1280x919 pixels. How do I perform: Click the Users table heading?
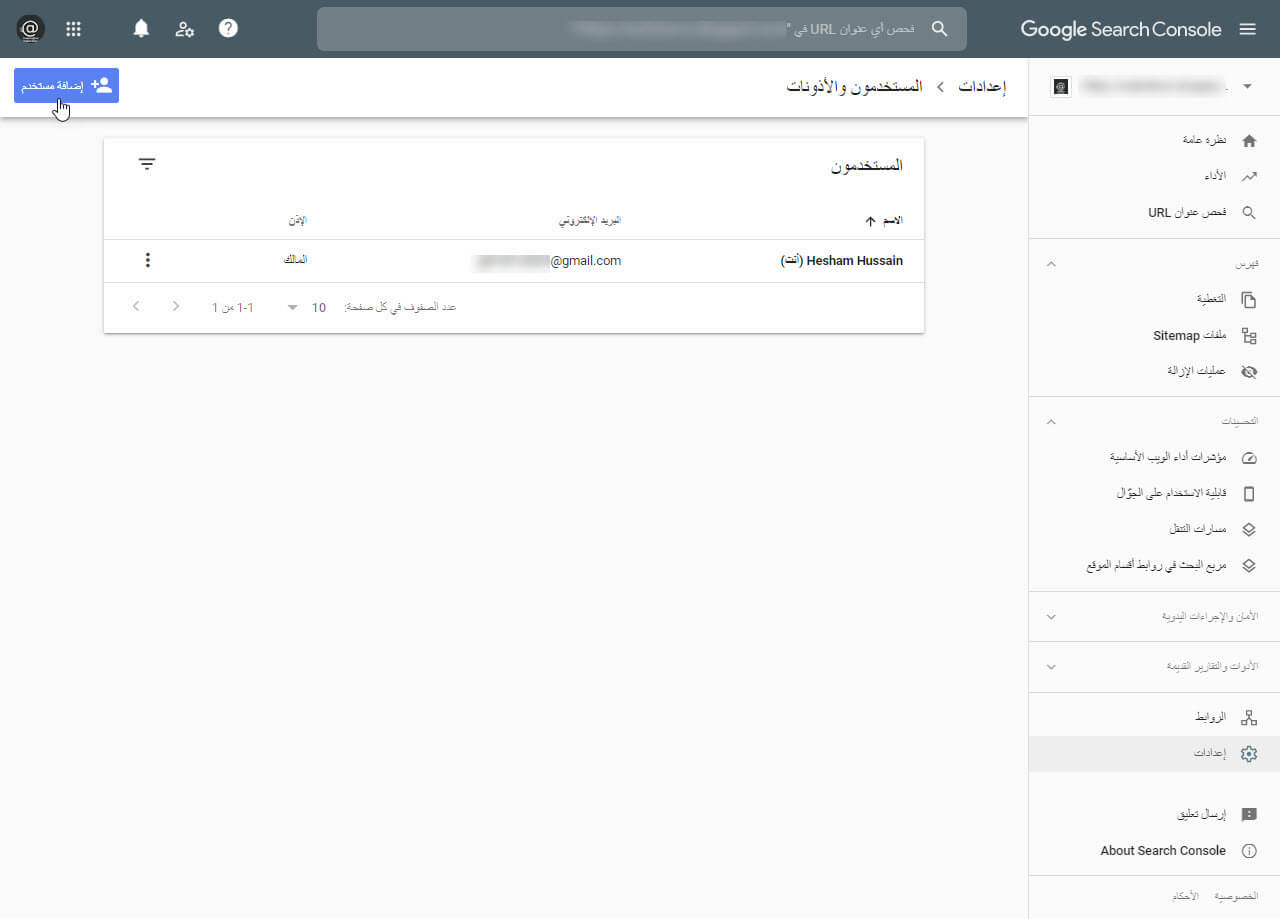pos(867,165)
